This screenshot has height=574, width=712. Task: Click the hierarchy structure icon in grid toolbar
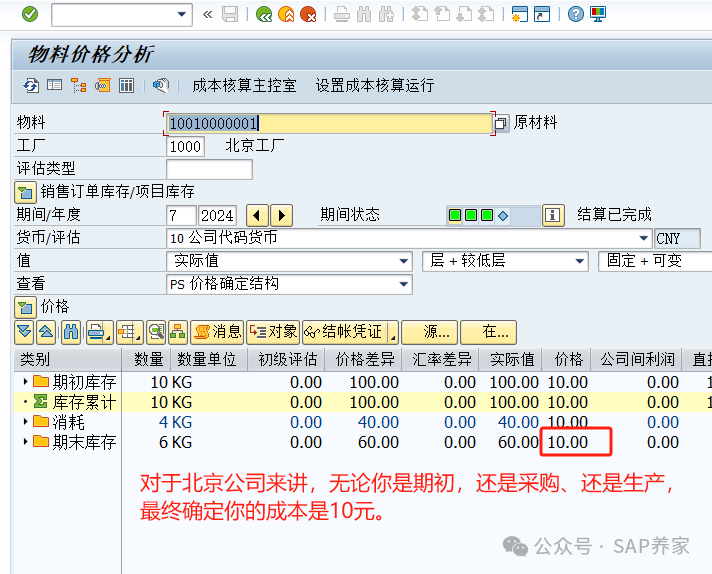point(178,332)
